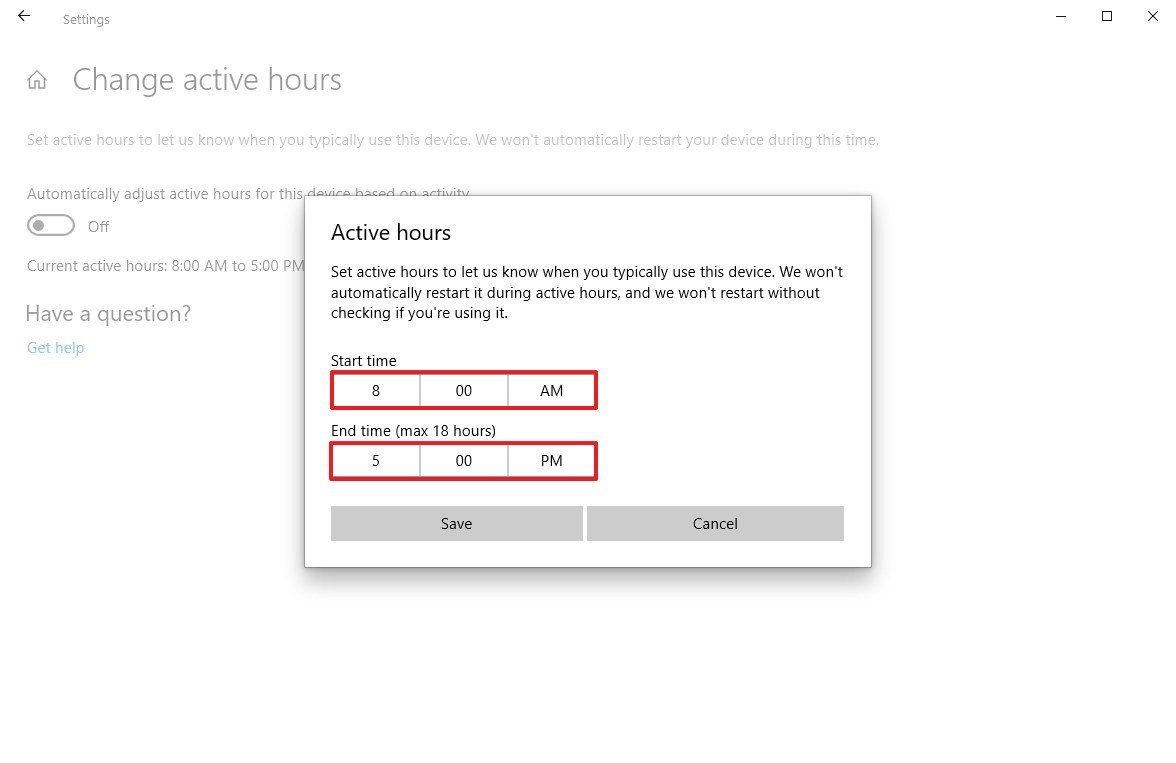This screenshot has width=1176, height=763.
Task: Maximize the Settings window
Action: (x=1106, y=16)
